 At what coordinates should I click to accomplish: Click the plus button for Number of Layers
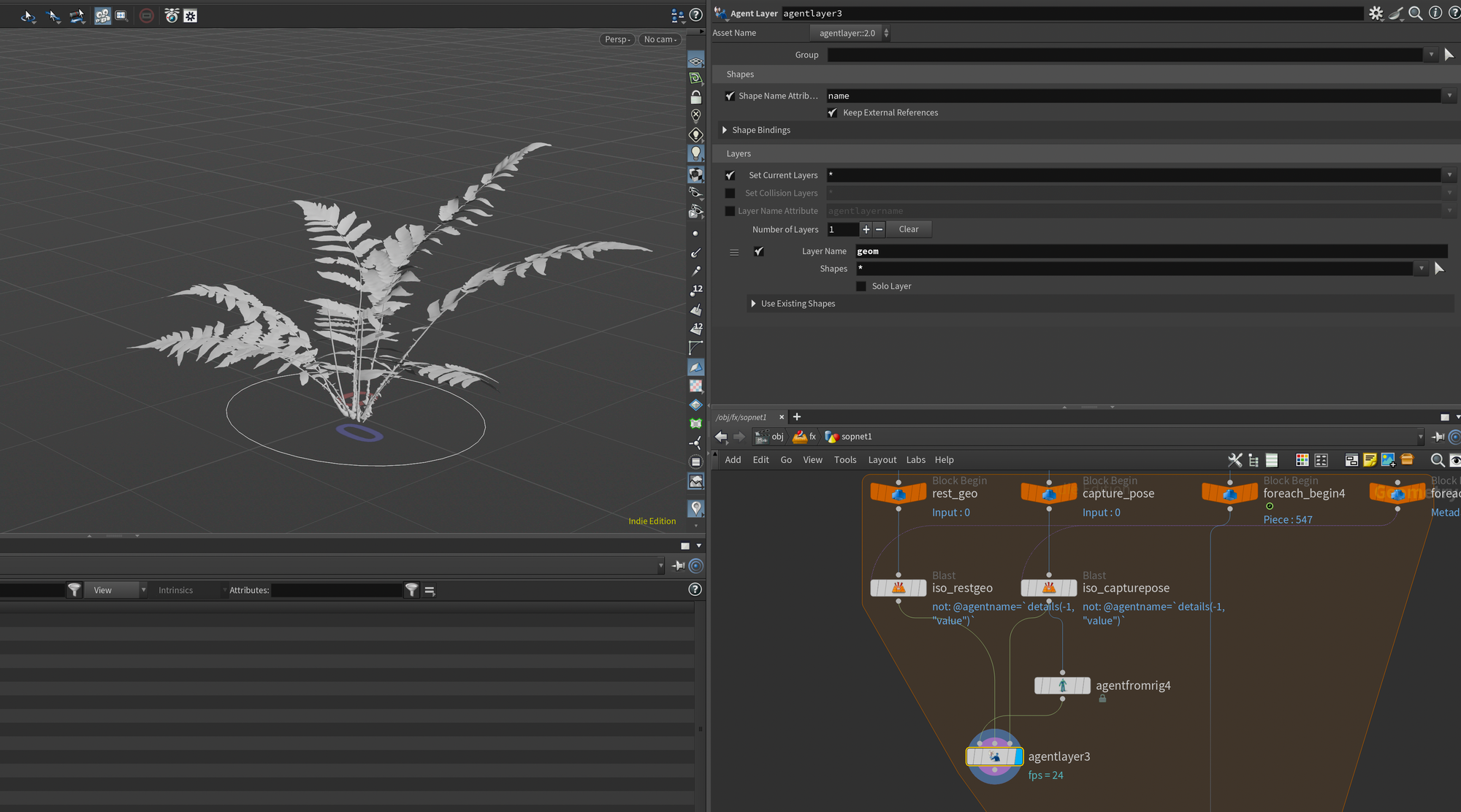pyautogui.click(x=866, y=229)
